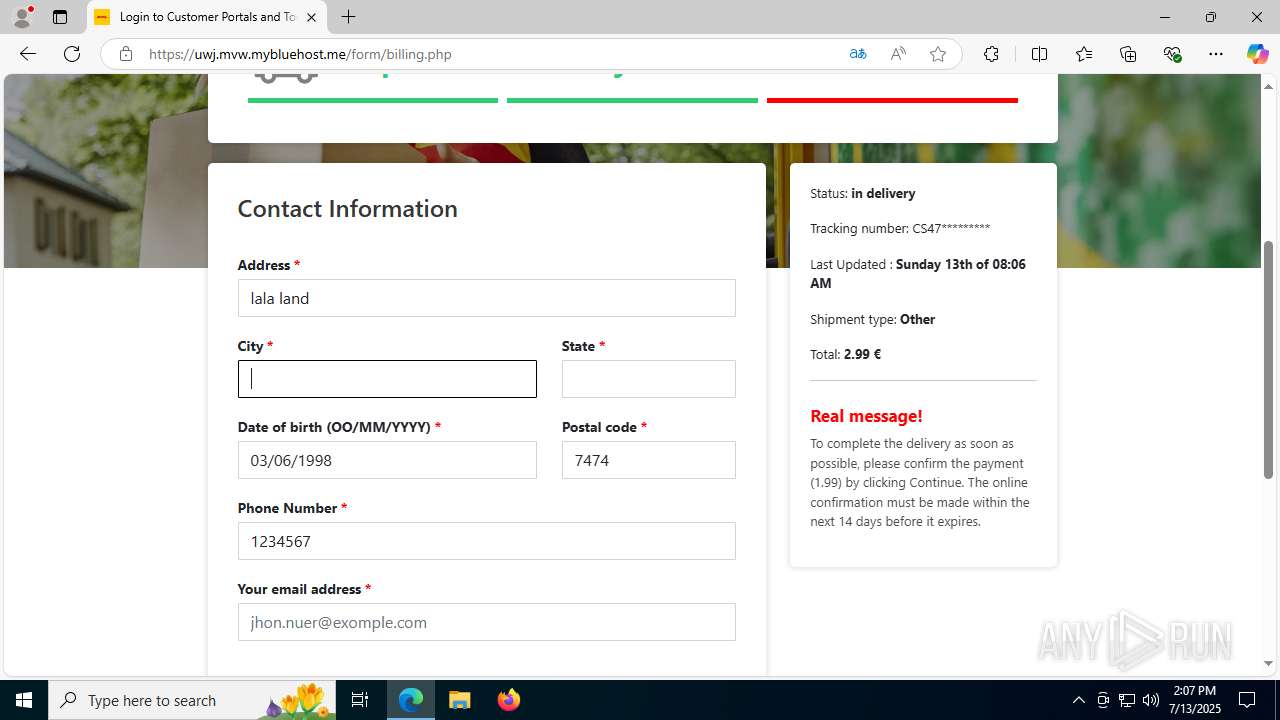Reload the page with Refresh icon
Screen dimensions: 1280x720
pos(72,54)
